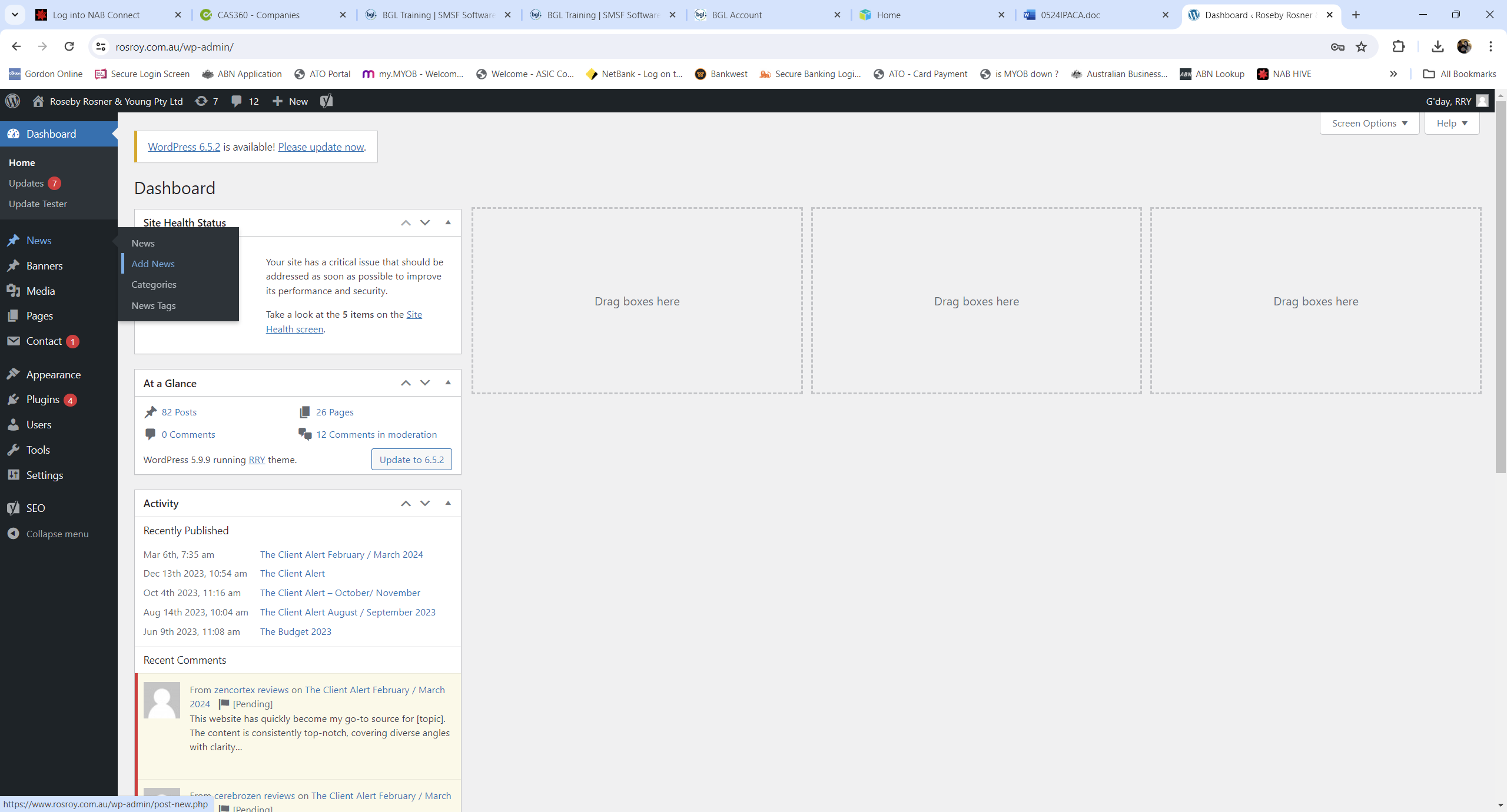Screen dimensions: 1507x812
Task: Switch to the CAS360 - Companies tab
Action: pos(259,15)
